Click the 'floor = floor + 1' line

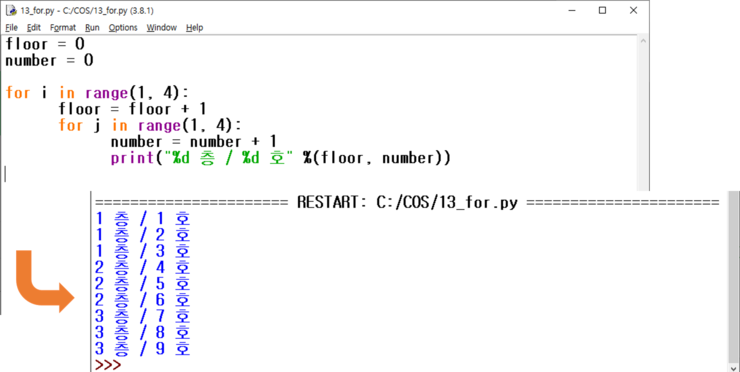[x=133, y=109]
